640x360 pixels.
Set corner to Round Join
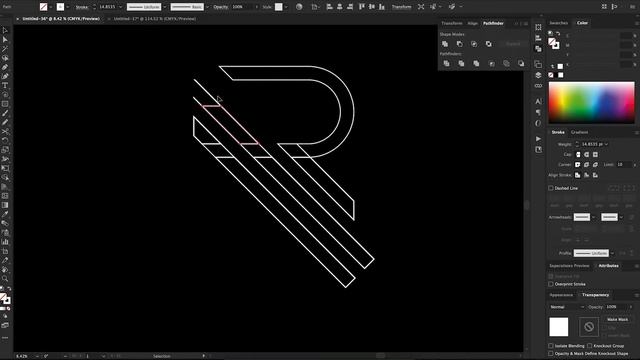(587, 164)
